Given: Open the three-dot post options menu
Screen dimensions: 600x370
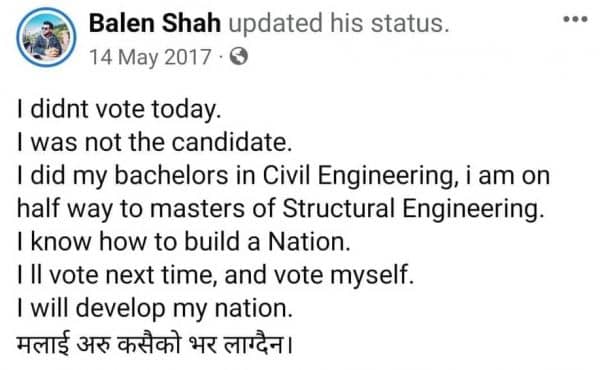Looking at the screenshot, I should point(575,19).
